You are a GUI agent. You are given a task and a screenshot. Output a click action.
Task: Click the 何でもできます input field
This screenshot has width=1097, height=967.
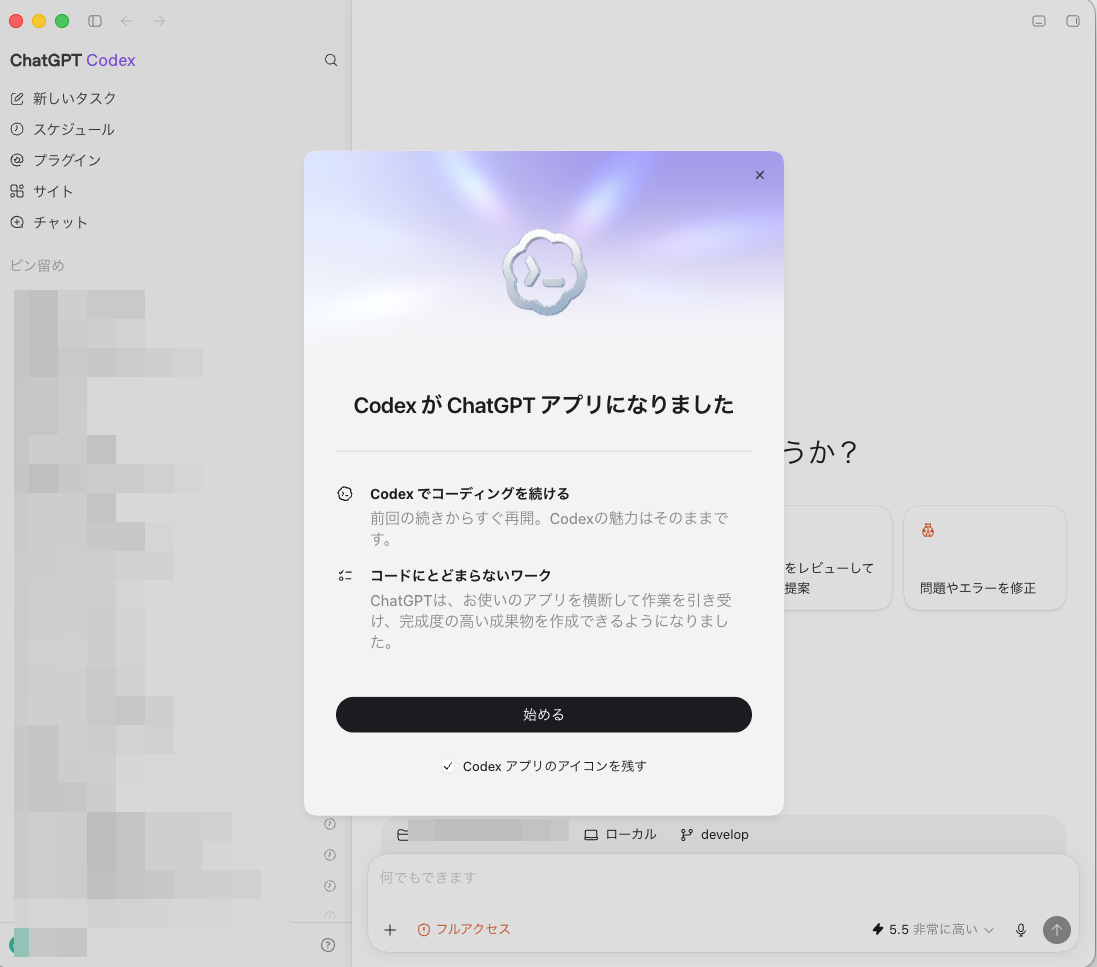pyautogui.click(x=723, y=877)
